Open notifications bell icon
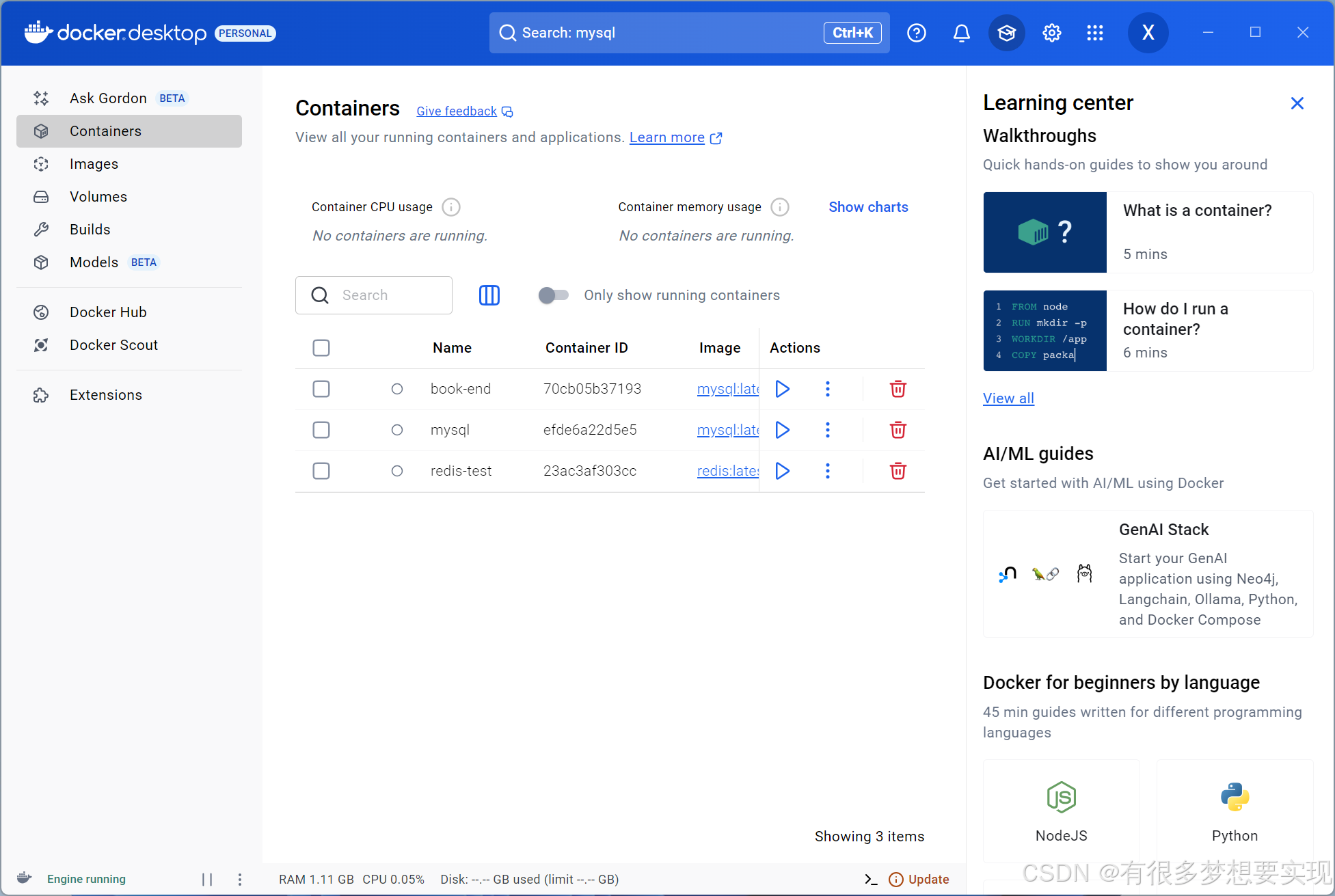The width and height of the screenshot is (1335, 896). click(961, 33)
